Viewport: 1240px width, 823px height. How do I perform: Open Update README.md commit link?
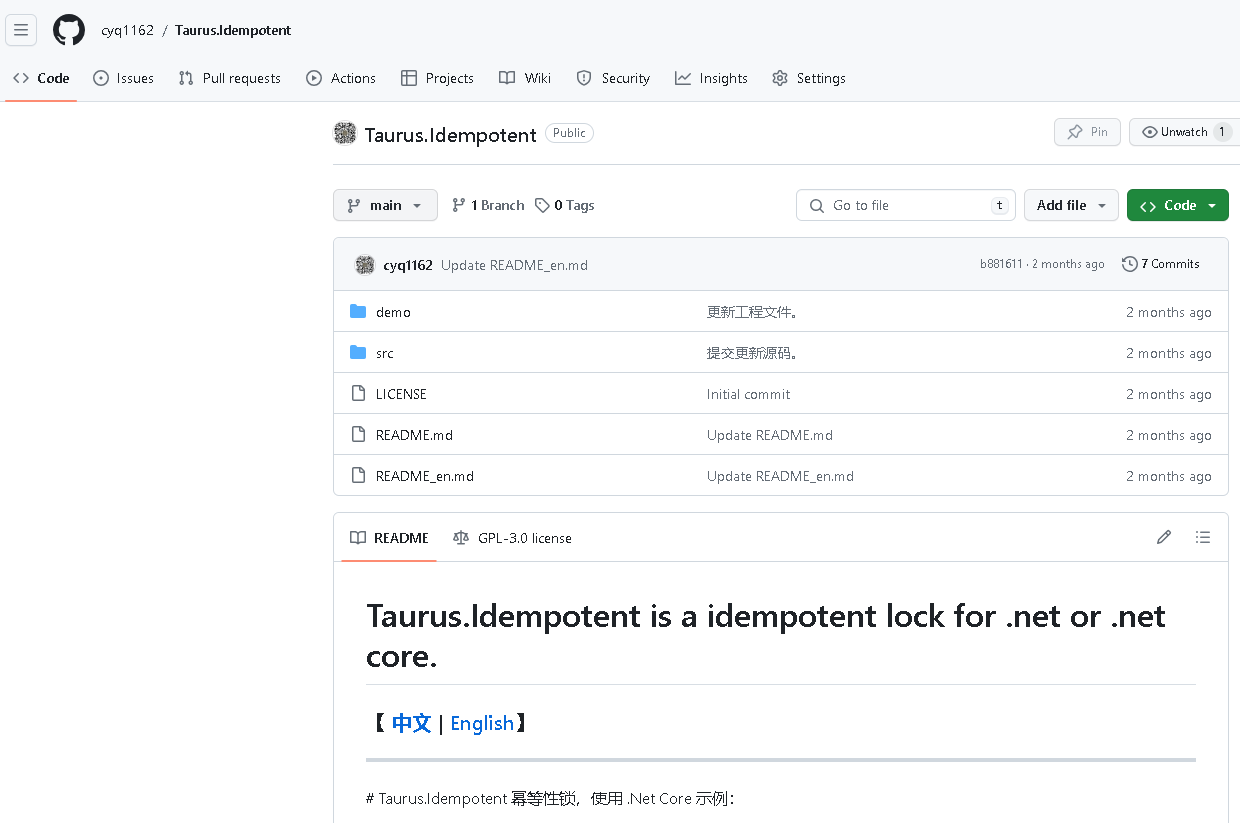[770, 435]
